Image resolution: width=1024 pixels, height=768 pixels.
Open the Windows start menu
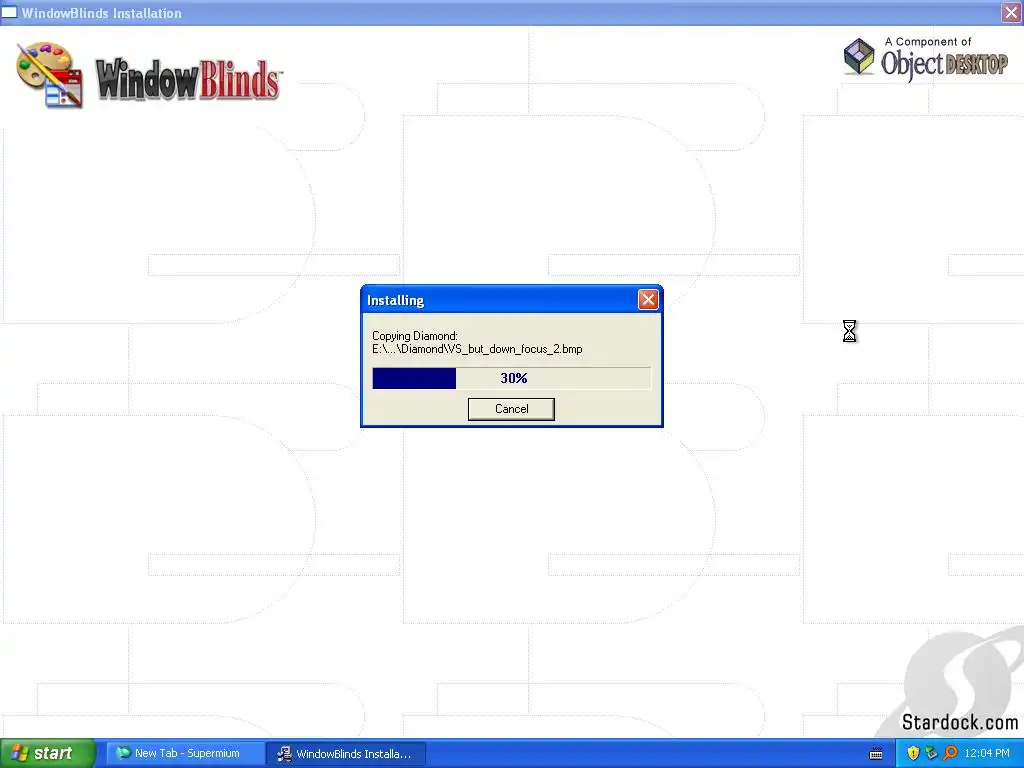(47, 753)
